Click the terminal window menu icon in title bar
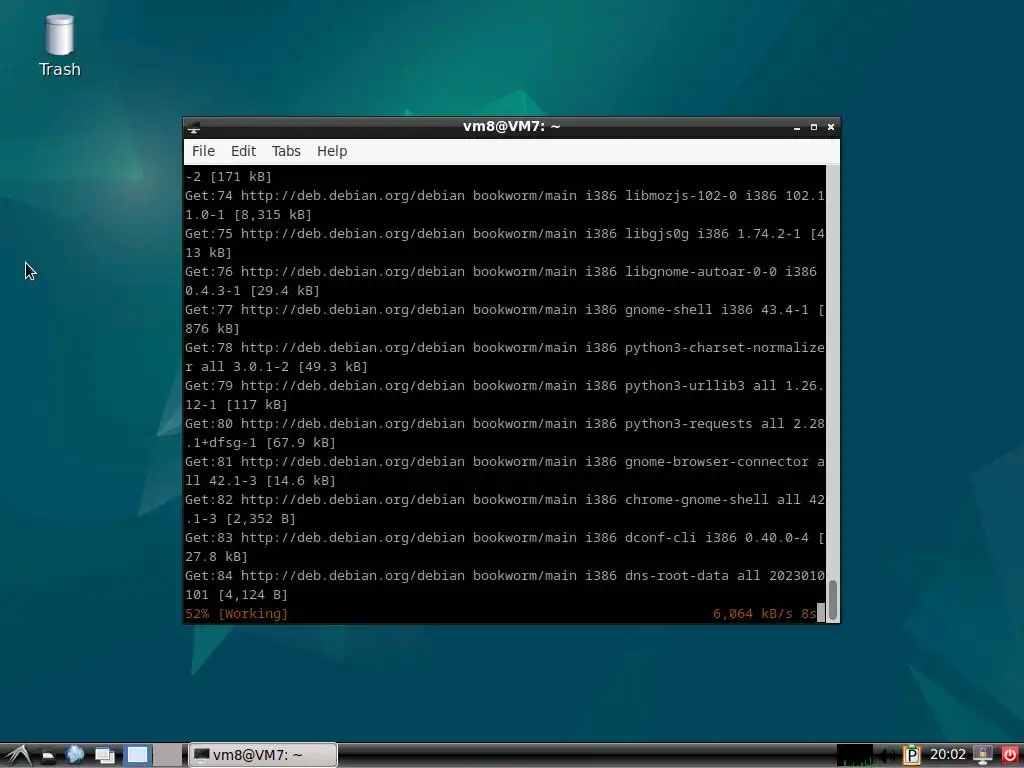This screenshot has height=768, width=1024. tap(193, 127)
